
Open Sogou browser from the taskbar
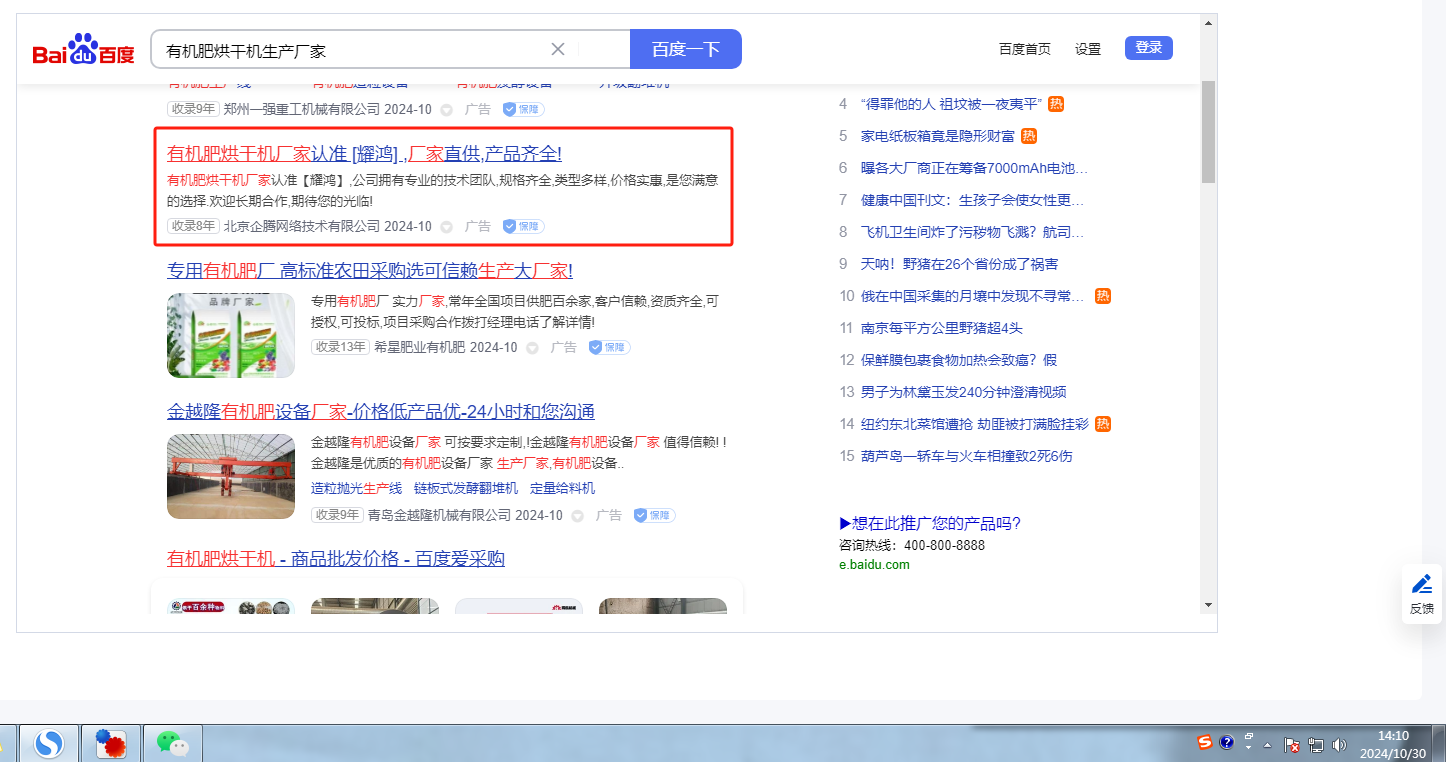(x=48, y=743)
